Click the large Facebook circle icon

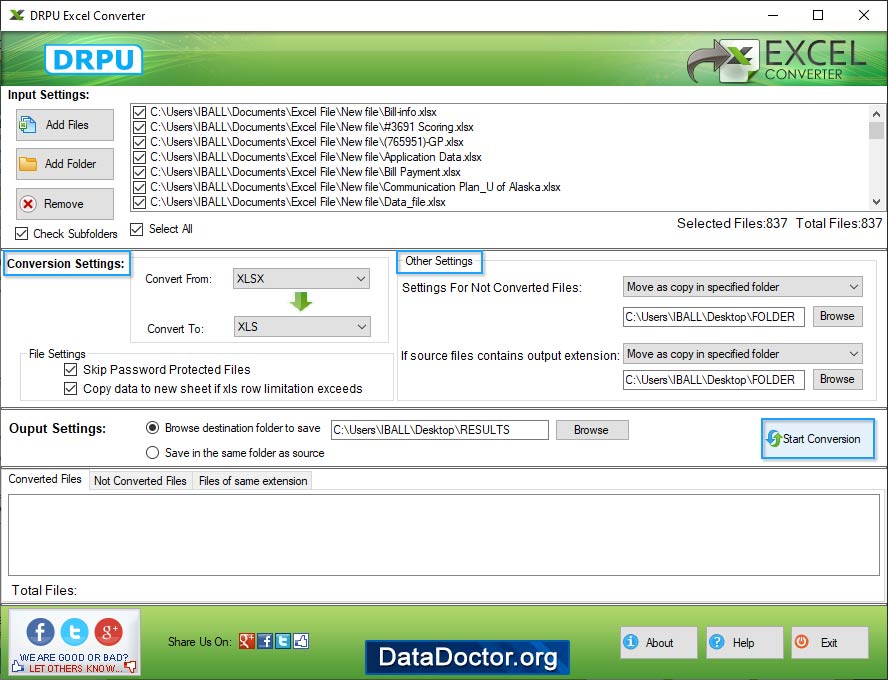[41, 631]
